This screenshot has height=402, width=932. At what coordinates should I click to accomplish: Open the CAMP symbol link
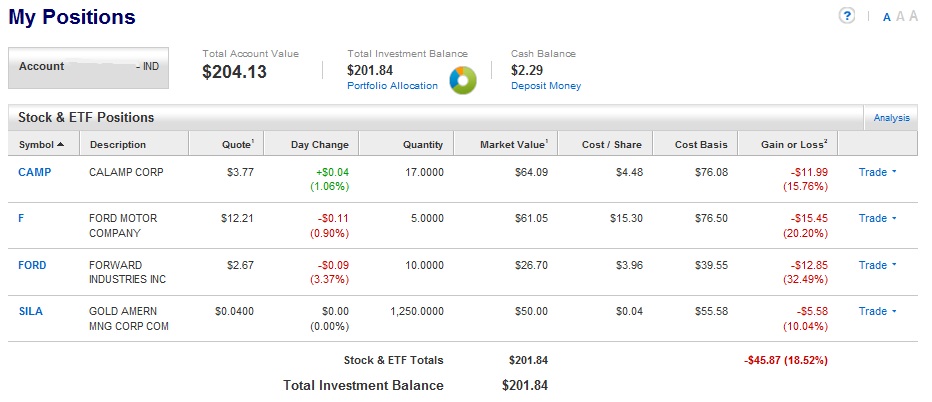pyautogui.click(x=34, y=172)
